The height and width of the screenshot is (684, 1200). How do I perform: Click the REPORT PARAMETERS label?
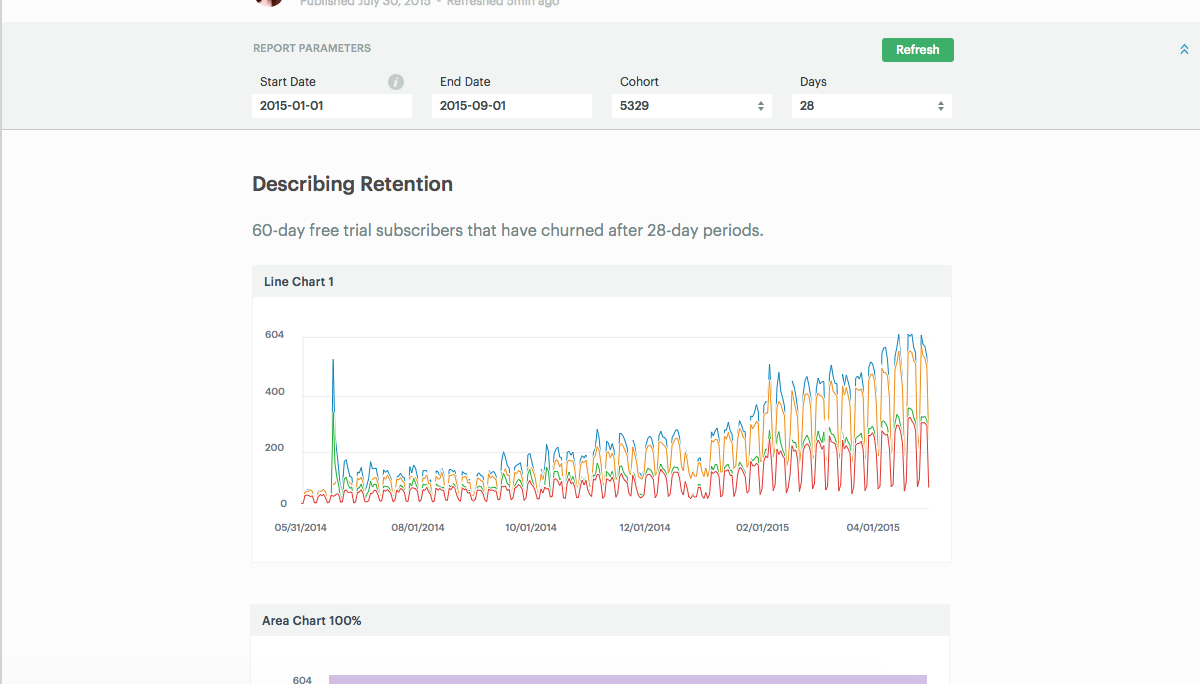[312, 48]
